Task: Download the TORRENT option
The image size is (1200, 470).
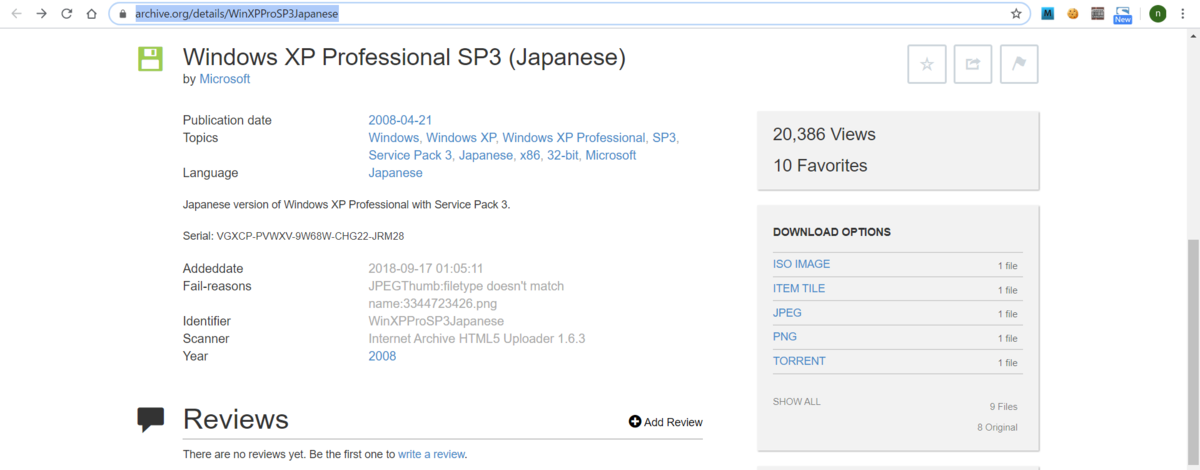Action: click(x=799, y=361)
